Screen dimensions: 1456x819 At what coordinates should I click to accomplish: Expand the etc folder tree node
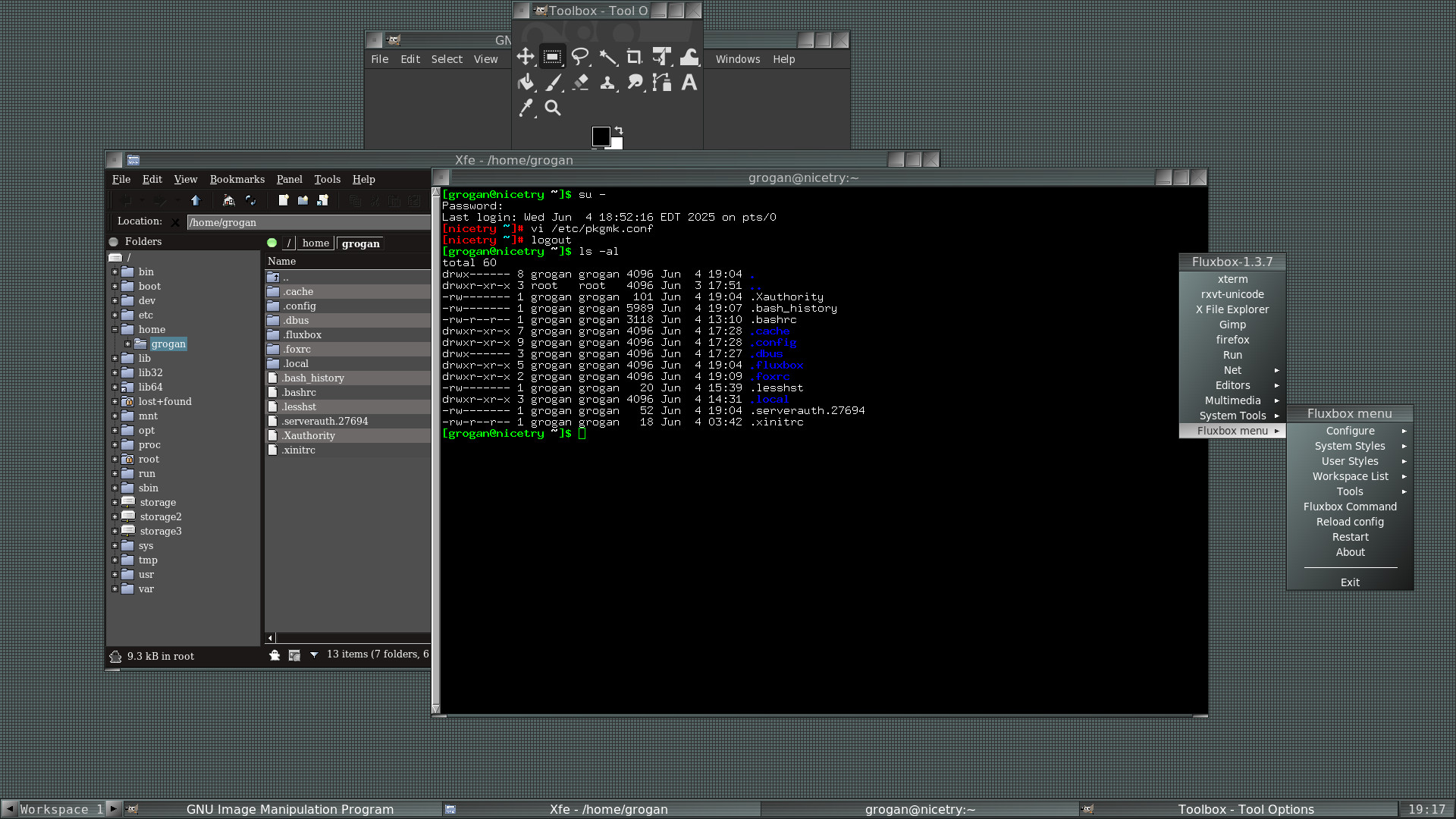coord(115,315)
